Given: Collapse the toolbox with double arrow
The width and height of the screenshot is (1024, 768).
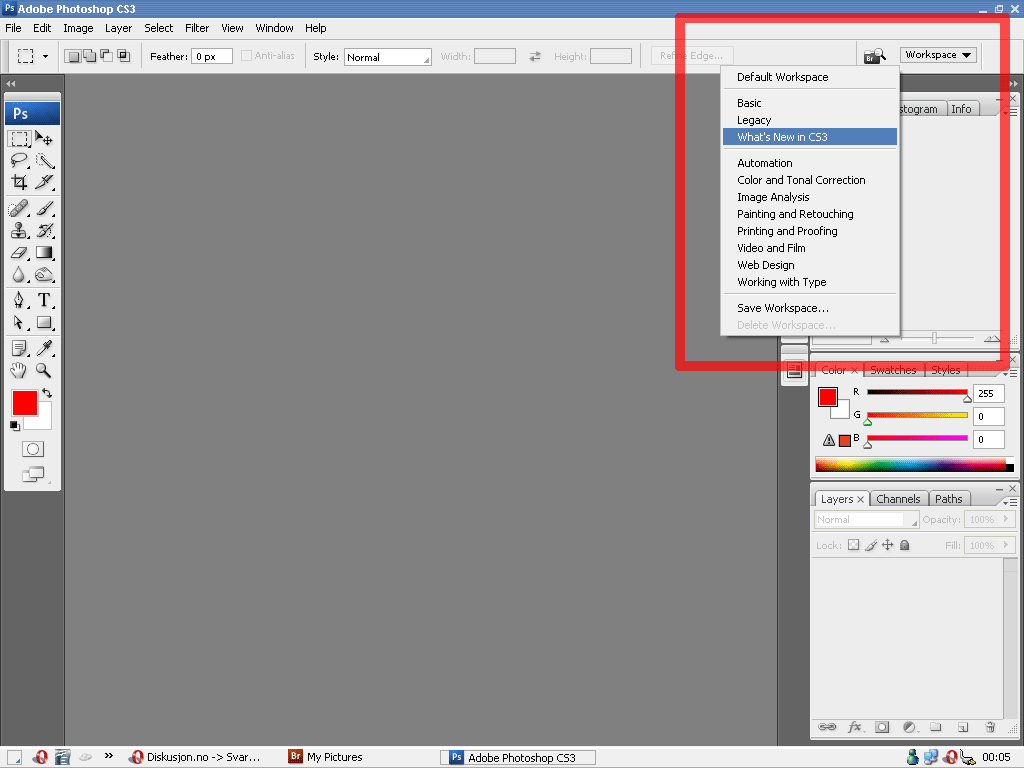Looking at the screenshot, I should click(10, 84).
